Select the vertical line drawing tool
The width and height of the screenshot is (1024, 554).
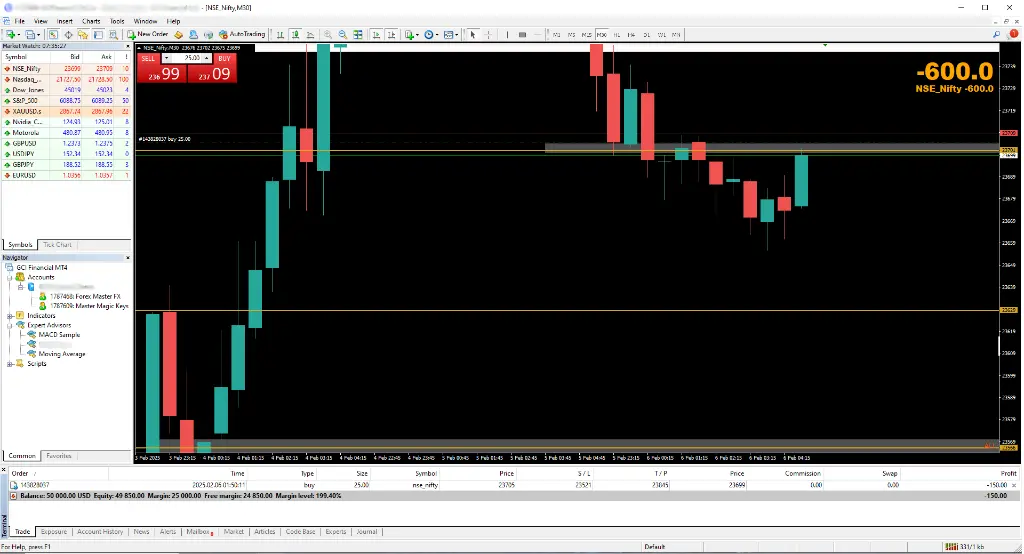[507, 34]
